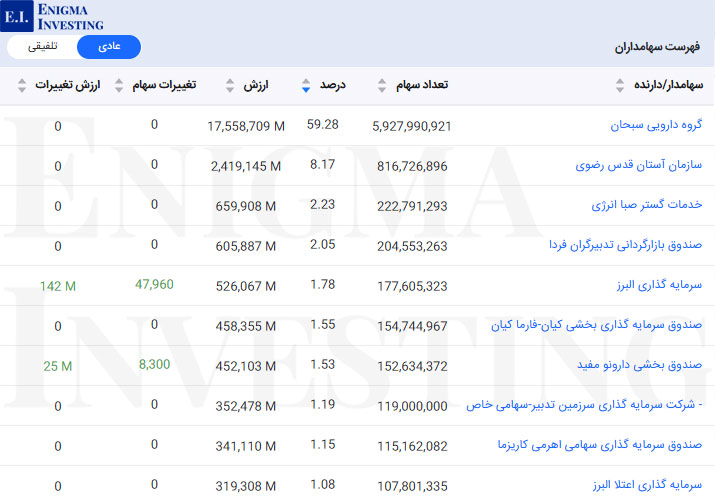This screenshot has height=502, width=715.
Task: Click the Enigma Investing E.I. logo
Action: pyautogui.click(x=52, y=16)
